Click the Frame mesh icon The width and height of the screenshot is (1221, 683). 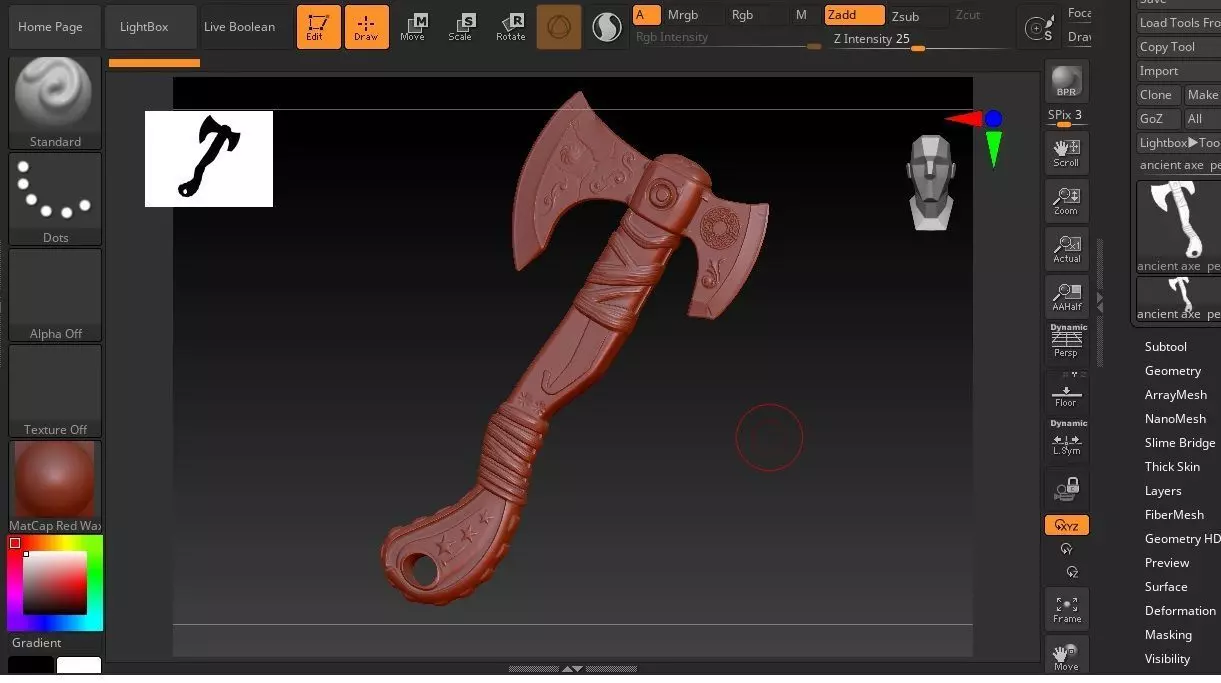[x=1066, y=608]
